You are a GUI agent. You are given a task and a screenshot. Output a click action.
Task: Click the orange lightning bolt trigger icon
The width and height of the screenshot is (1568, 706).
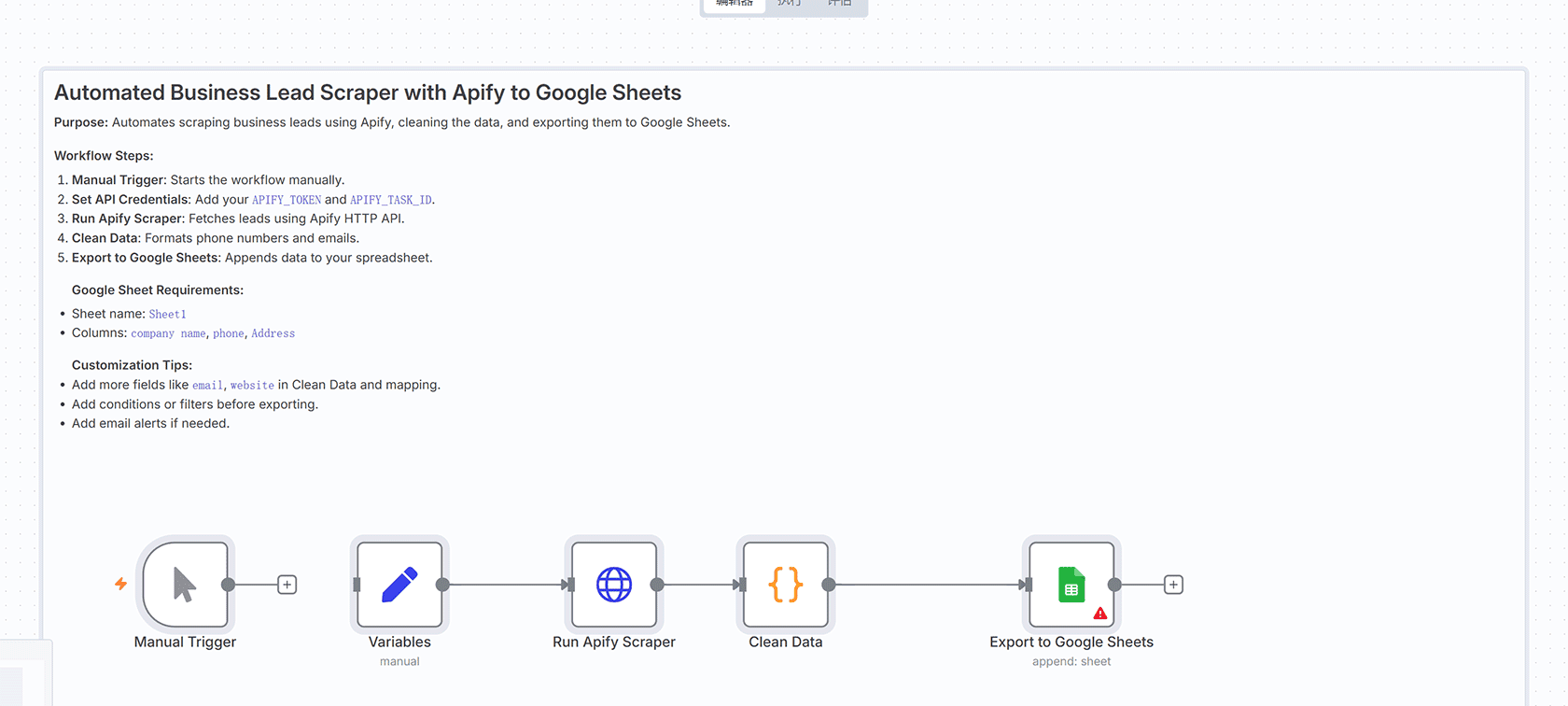(121, 584)
